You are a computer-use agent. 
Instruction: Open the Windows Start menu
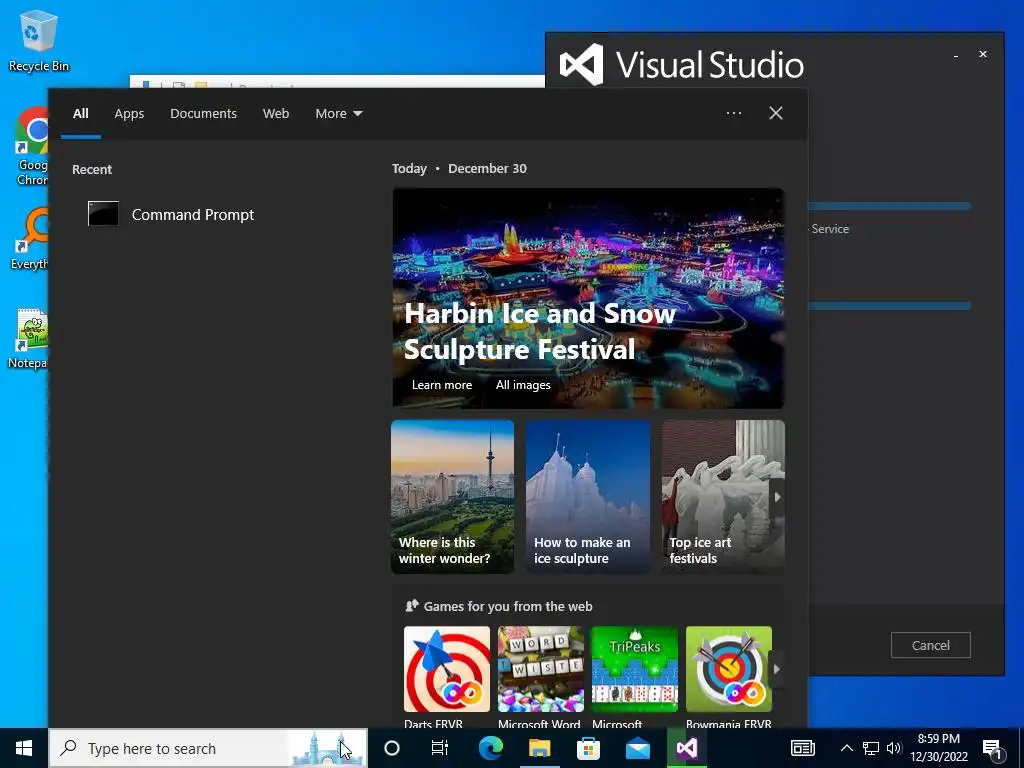click(24, 748)
